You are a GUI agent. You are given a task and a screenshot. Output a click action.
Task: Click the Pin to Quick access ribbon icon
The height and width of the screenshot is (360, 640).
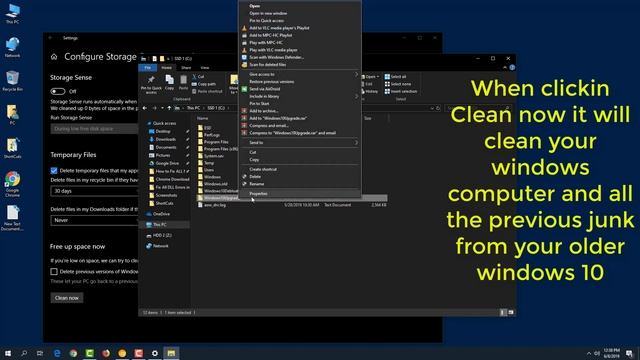click(151, 79)
